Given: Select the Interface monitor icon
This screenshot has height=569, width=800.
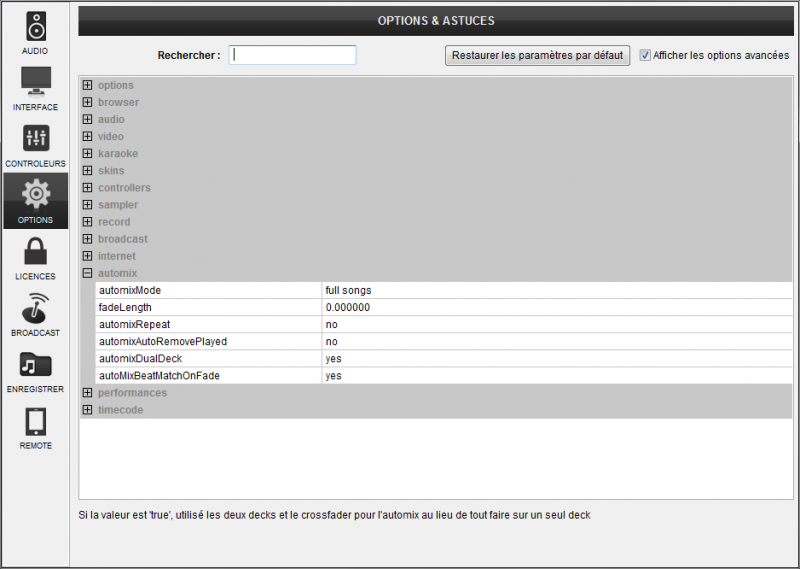Looking at the screenshot, I should [x=35, y=82].
